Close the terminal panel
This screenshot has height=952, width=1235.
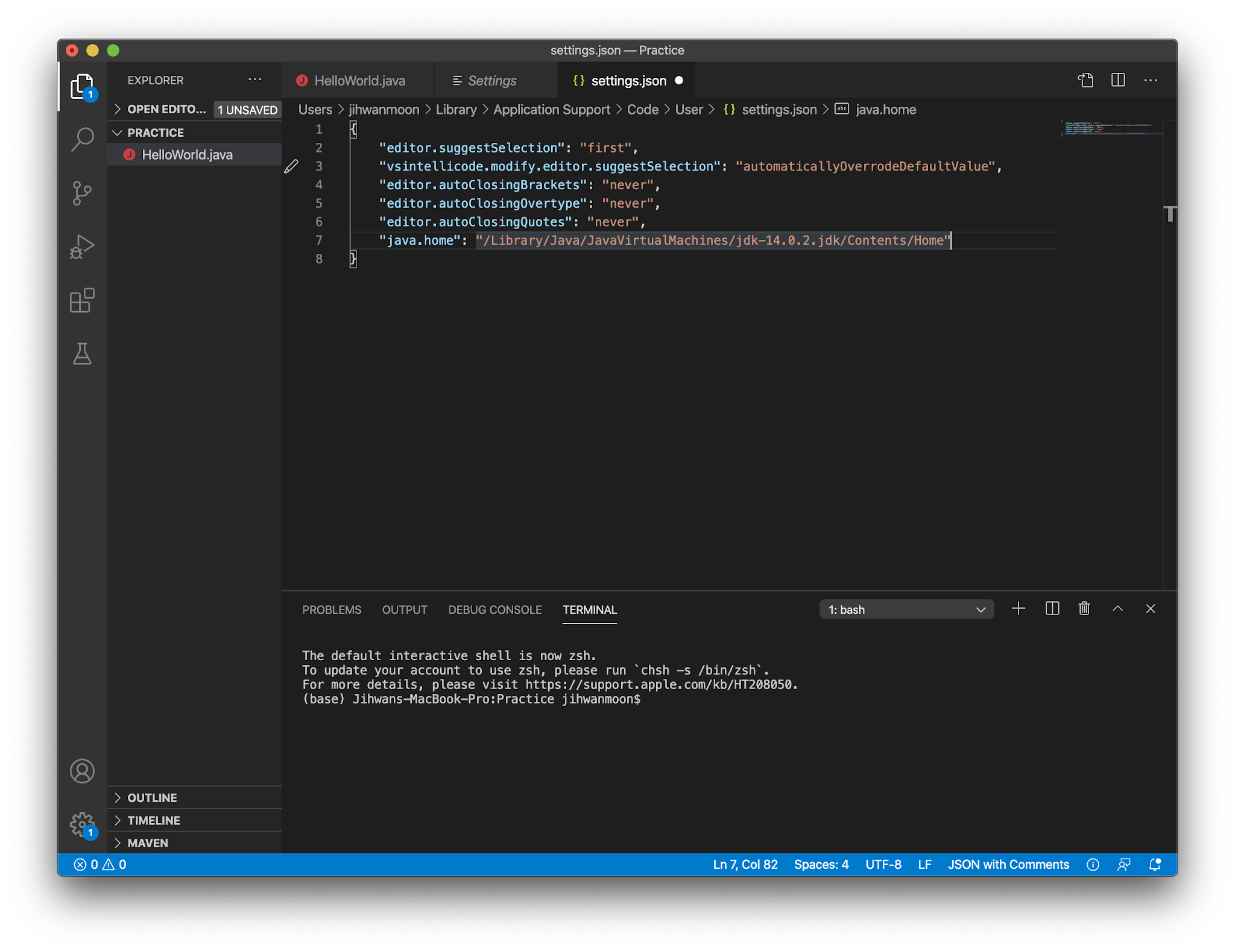[x=1151, y=609]
